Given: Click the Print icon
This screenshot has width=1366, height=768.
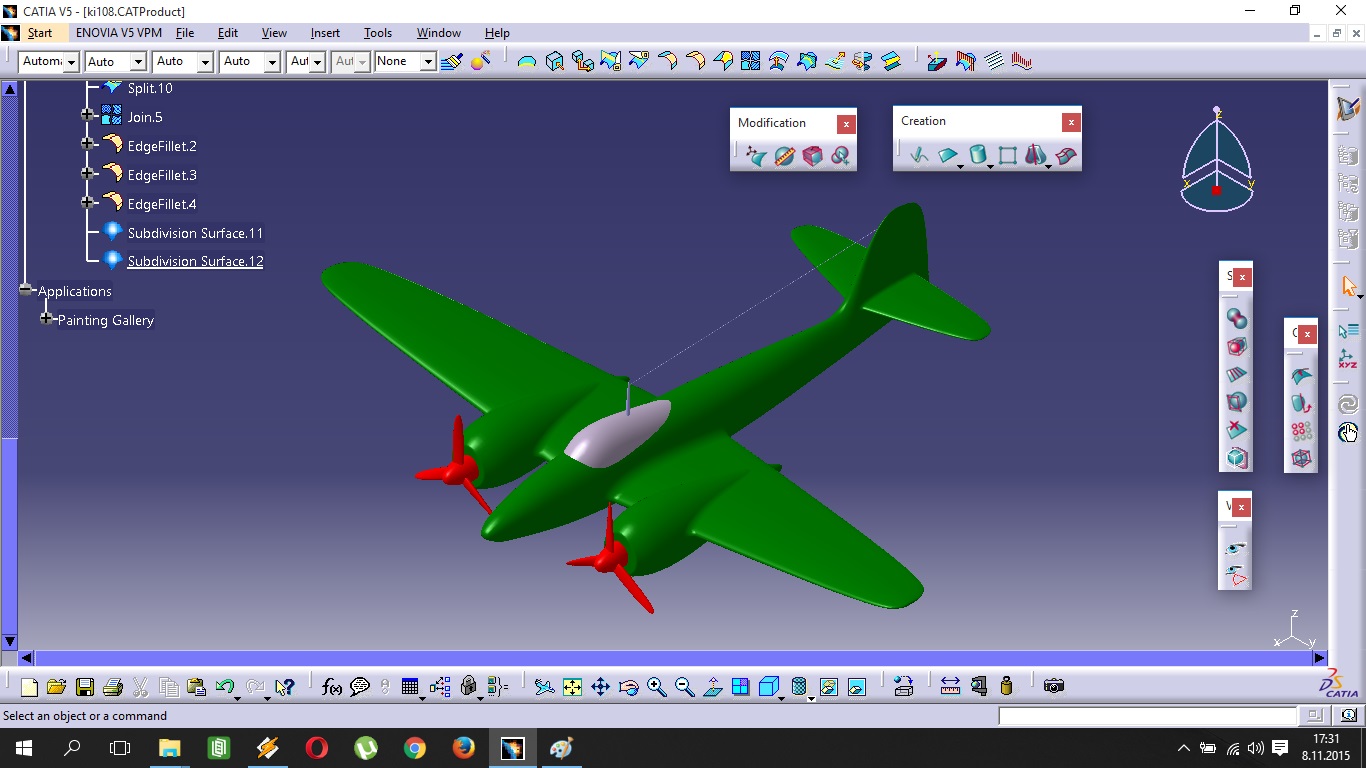Looking at the screenshot, I should [112, 687].
